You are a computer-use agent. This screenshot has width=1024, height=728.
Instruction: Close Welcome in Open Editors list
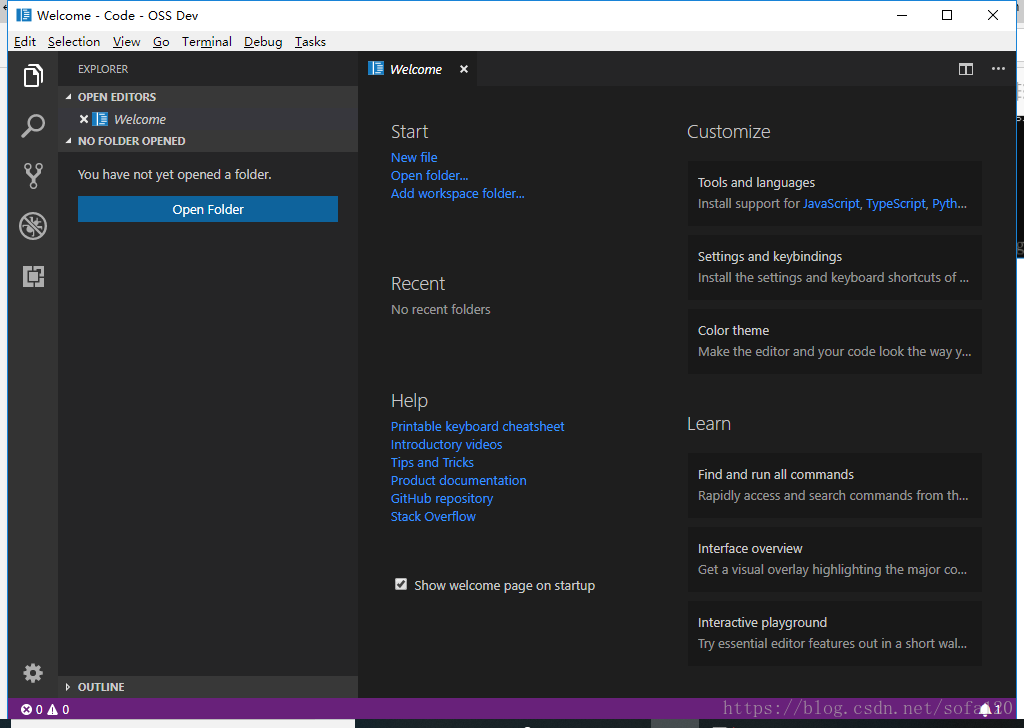(84, 119)
